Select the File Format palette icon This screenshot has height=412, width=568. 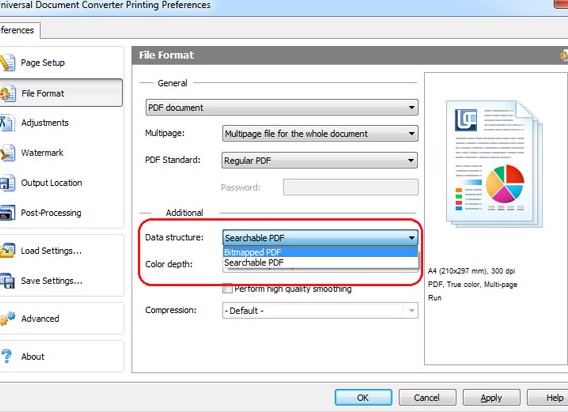7,93
